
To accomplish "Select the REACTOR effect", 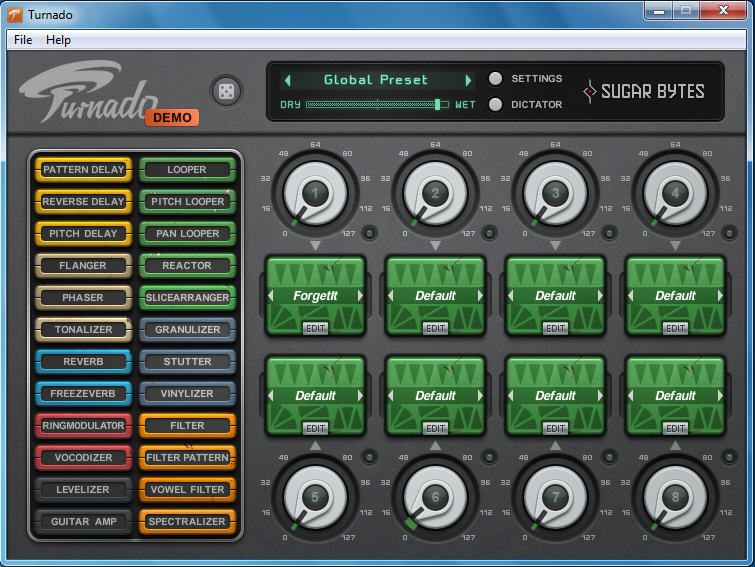I will pos(187,266).
